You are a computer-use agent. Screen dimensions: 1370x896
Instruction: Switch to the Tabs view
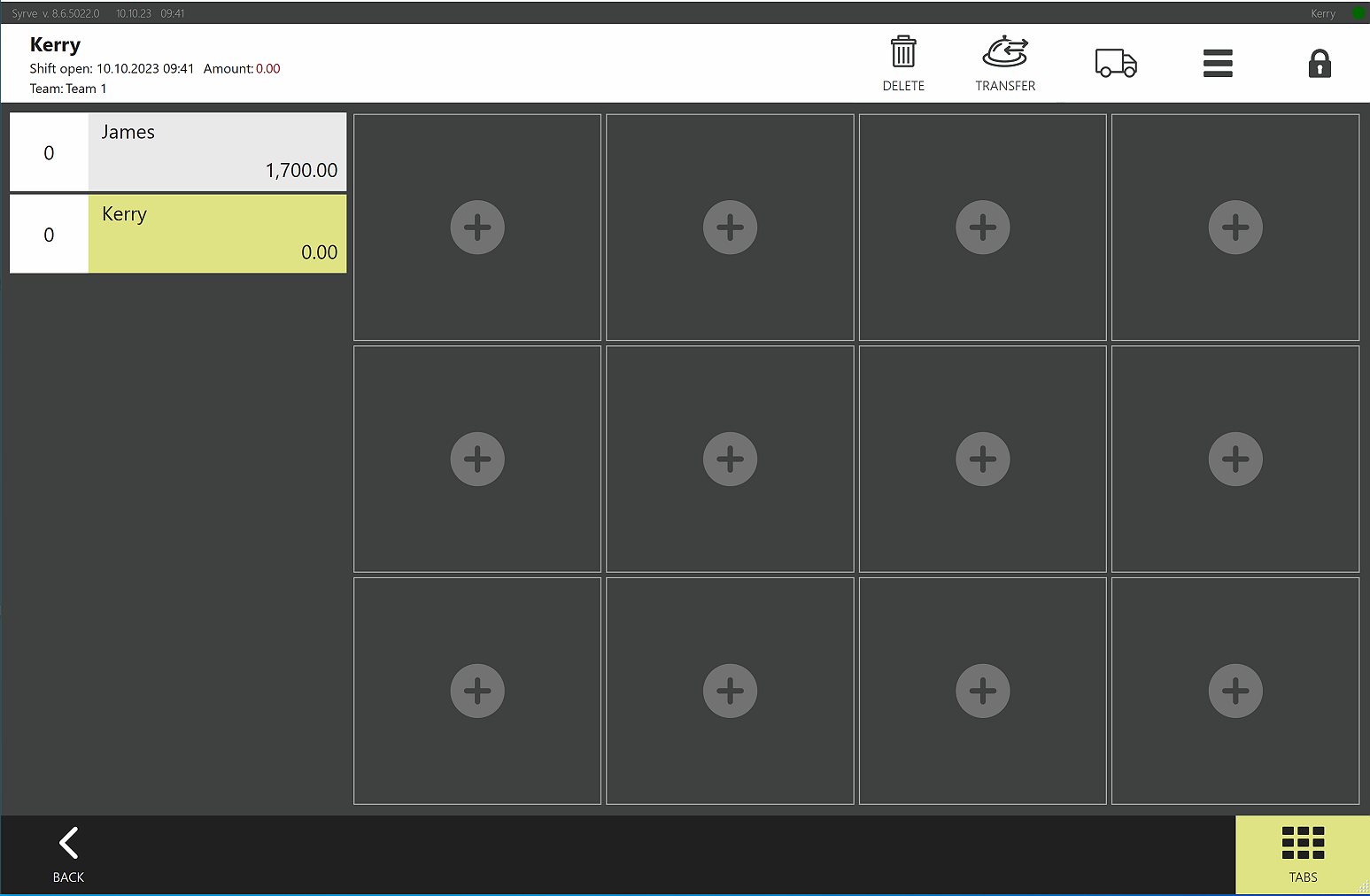coord(1302,854)
